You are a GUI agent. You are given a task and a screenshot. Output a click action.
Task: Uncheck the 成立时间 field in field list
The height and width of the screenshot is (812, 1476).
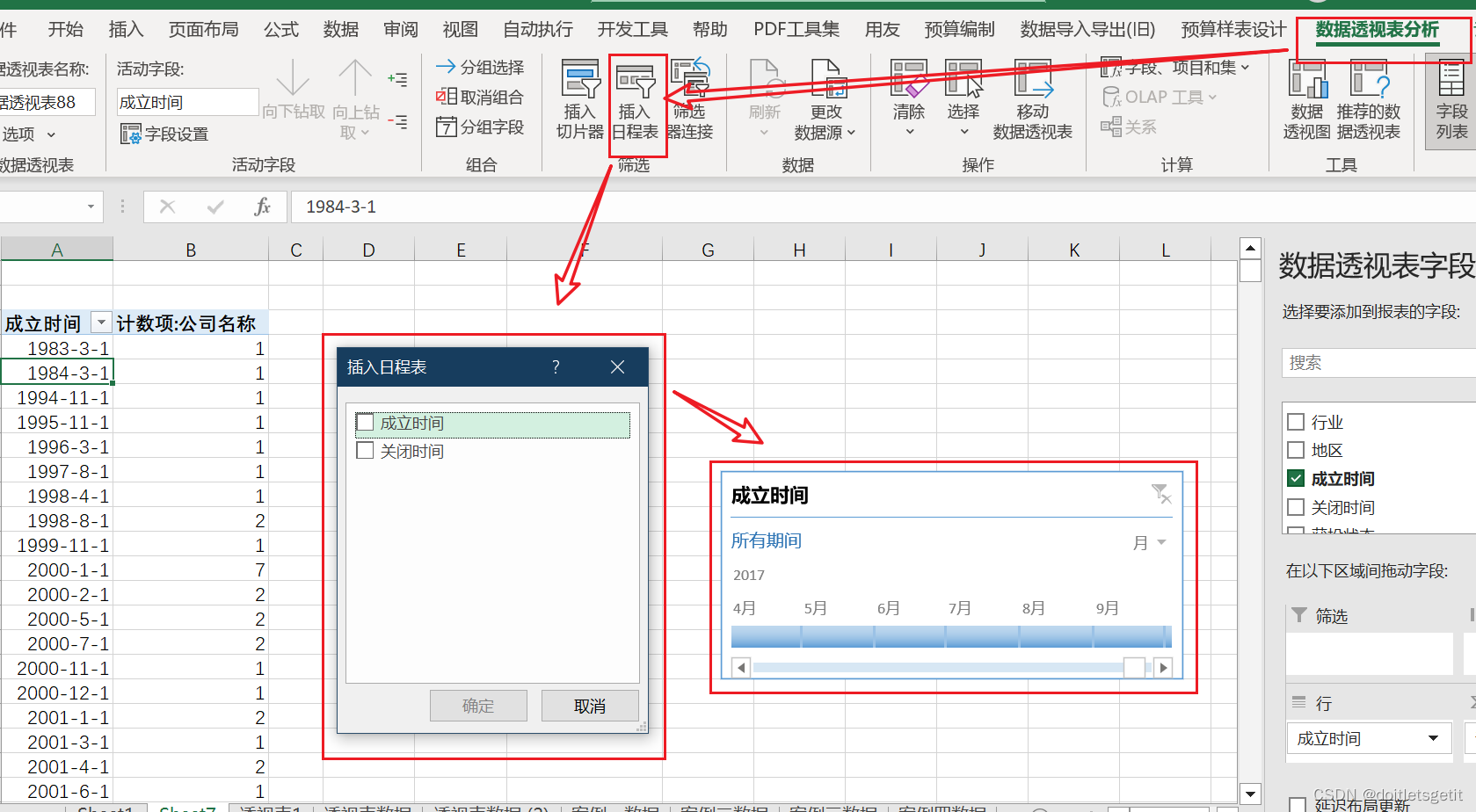1296,478
